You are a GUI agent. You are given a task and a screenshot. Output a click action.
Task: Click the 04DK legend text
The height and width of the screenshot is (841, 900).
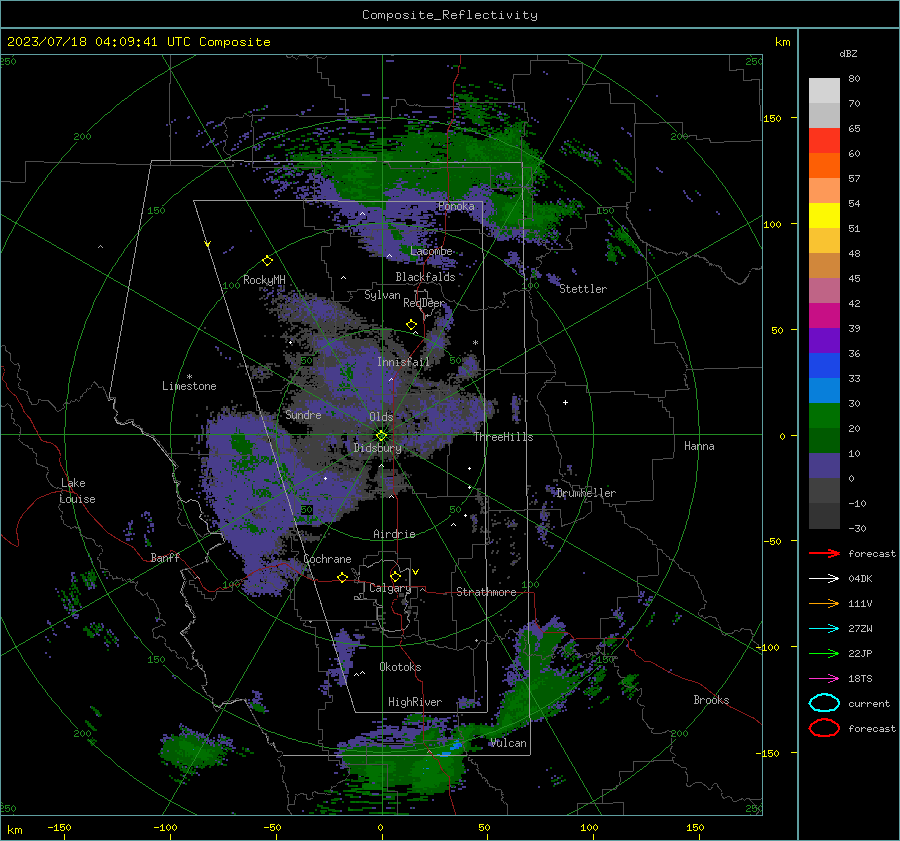860,579
